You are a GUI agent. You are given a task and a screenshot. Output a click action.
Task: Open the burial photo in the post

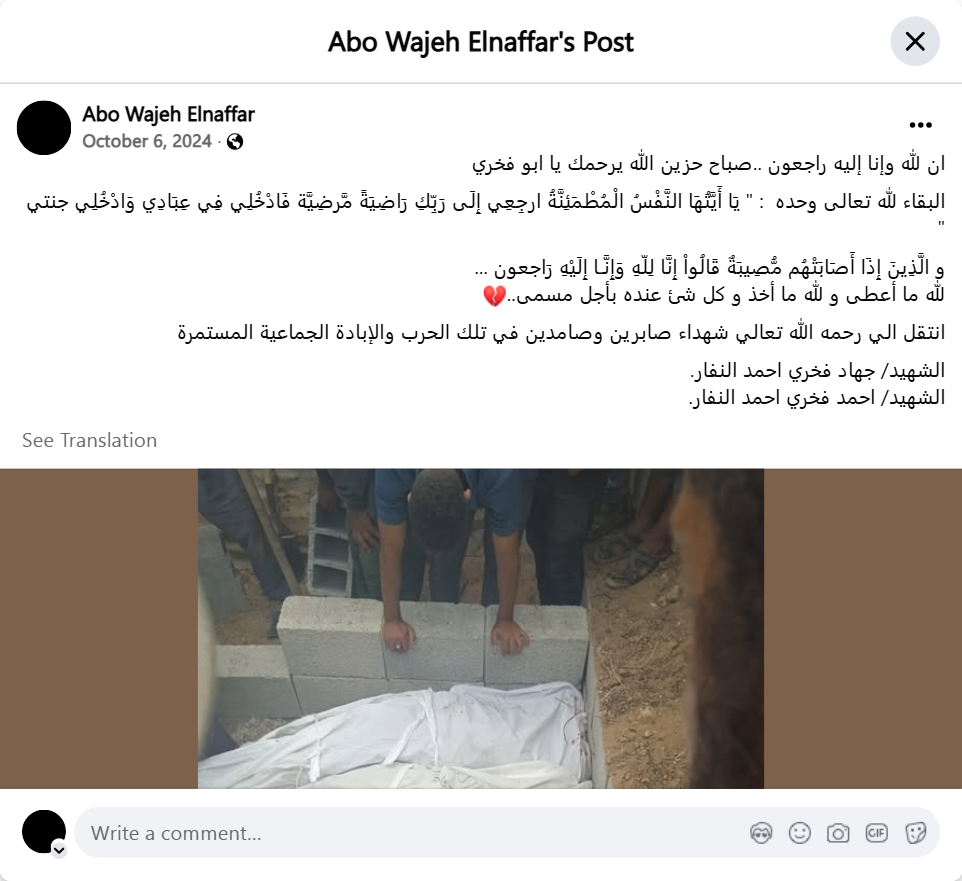(x=480, y=628)
